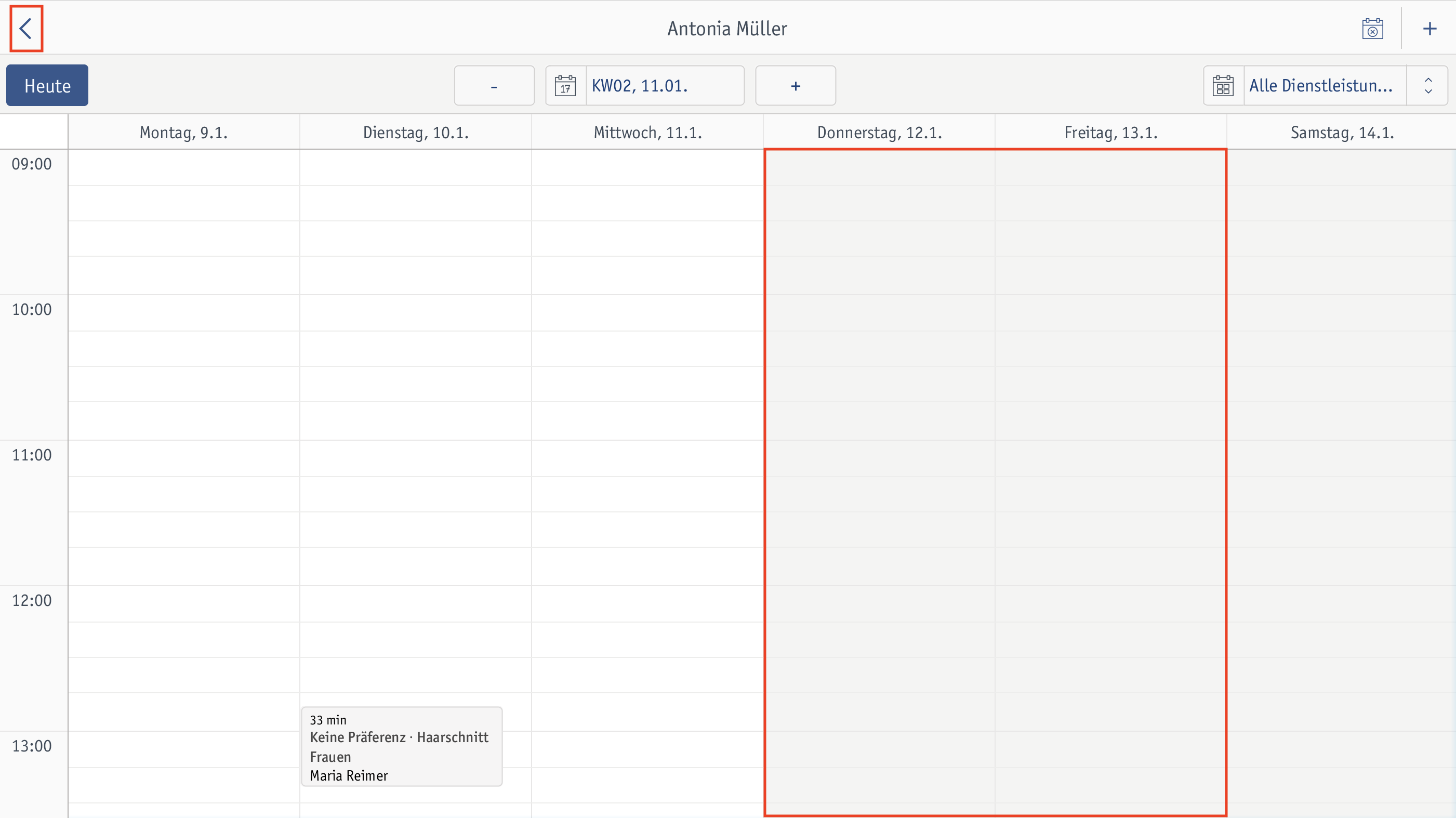Click Monday 09:00 time slot

tap(184, 168)
